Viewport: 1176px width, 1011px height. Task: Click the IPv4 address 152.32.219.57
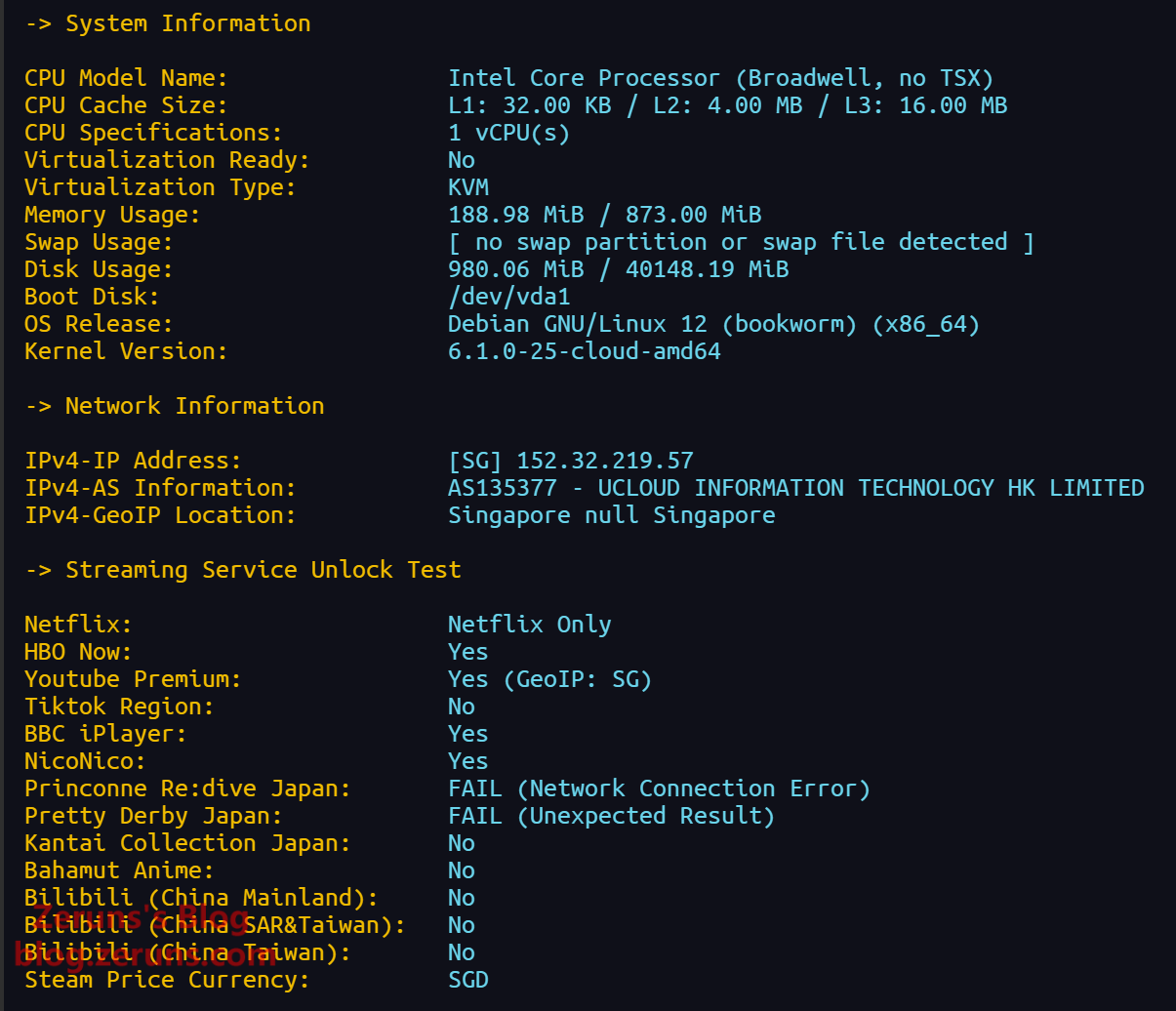click(604, 461)
